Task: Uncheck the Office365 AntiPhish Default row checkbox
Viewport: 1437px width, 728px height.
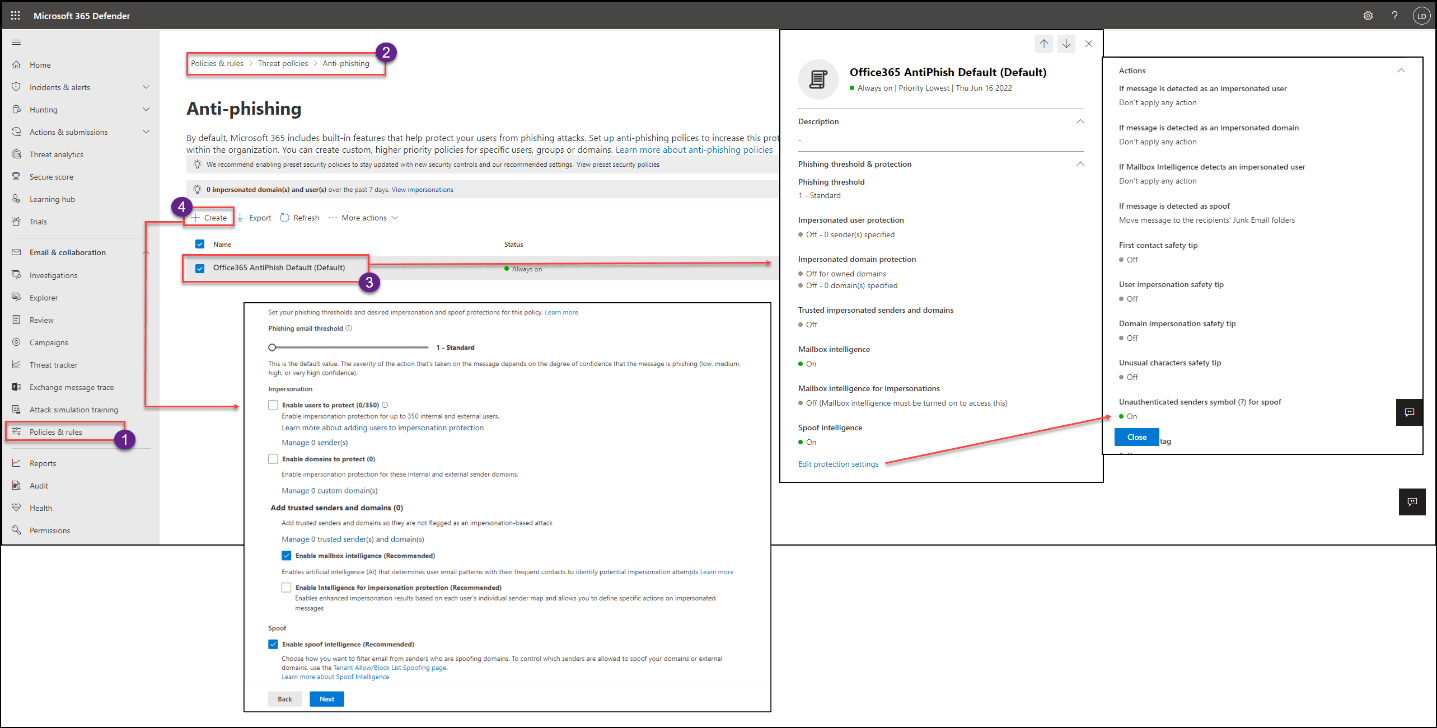Action: point(200,268)
